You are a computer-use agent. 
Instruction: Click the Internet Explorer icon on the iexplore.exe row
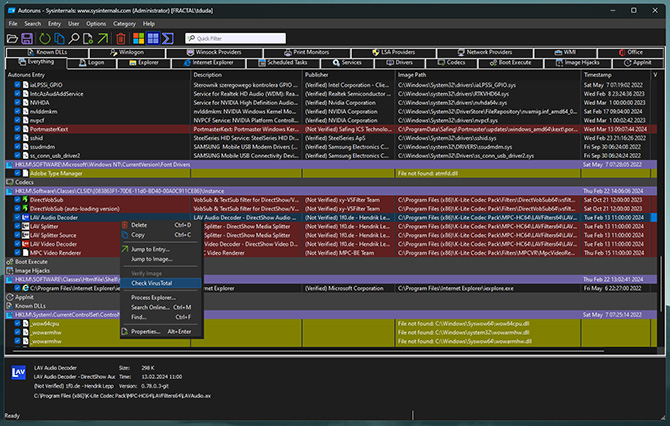coord(26,288)
